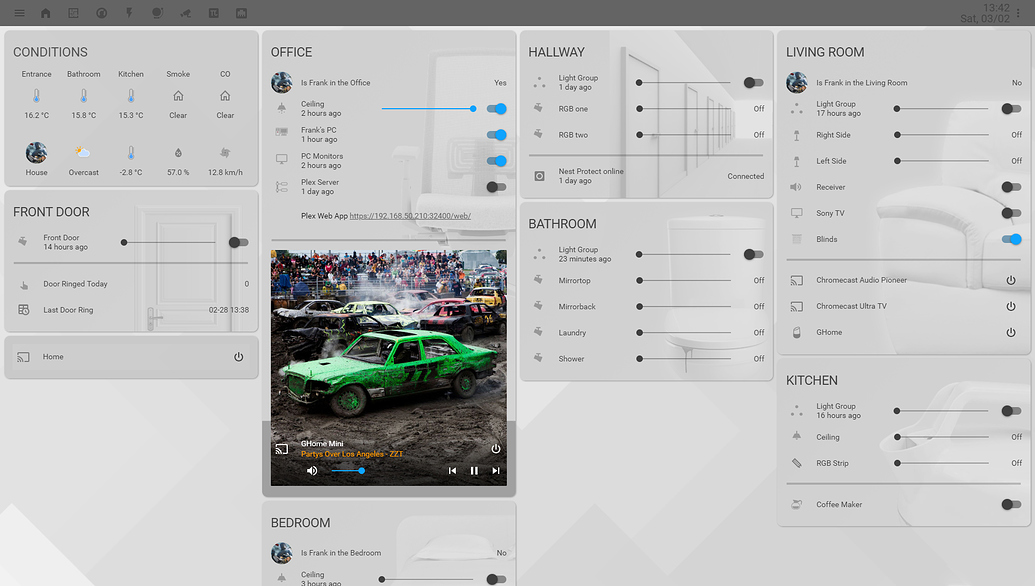
Task: Click the Last Door Ring calendar icon
Action: pos(24,309)
